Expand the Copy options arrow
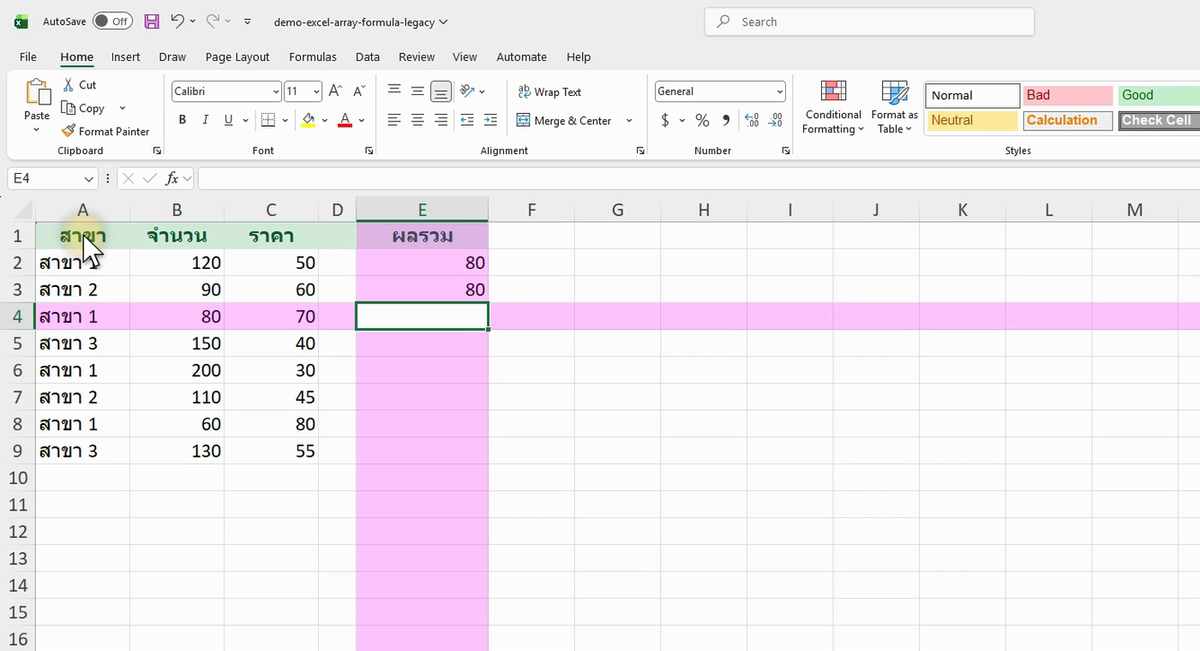The image size is (1200, 651). click(122, 108)
